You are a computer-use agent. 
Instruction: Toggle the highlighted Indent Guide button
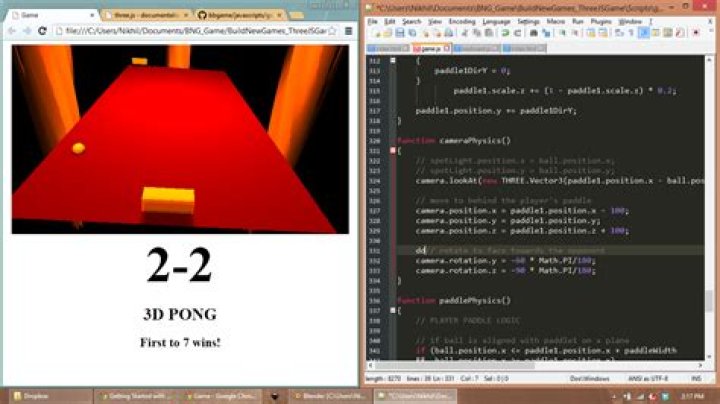[643, 33]
